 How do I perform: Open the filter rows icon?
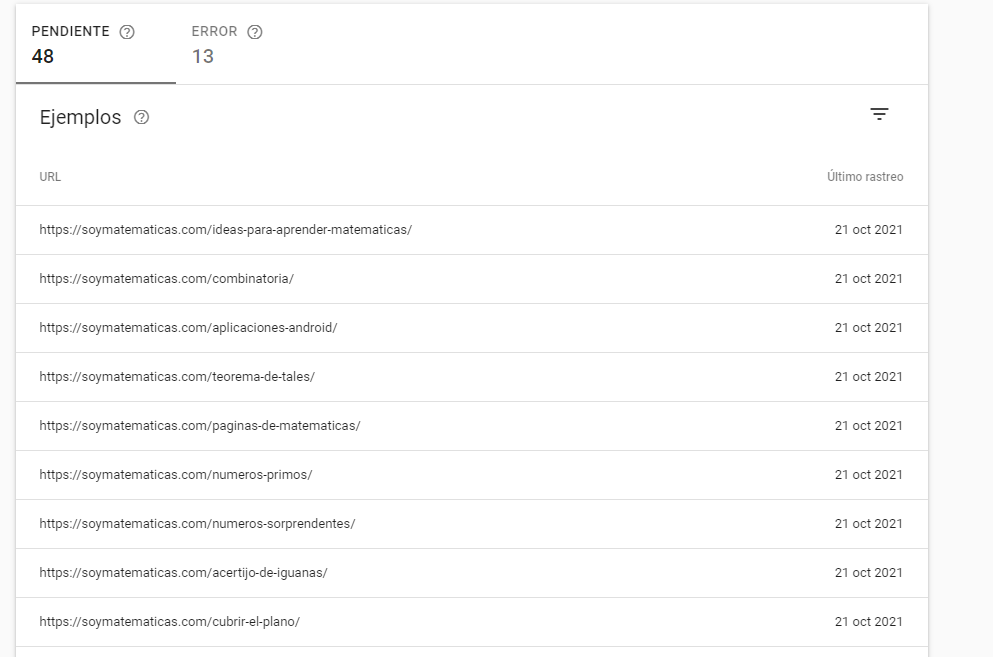tap(879, 114)
